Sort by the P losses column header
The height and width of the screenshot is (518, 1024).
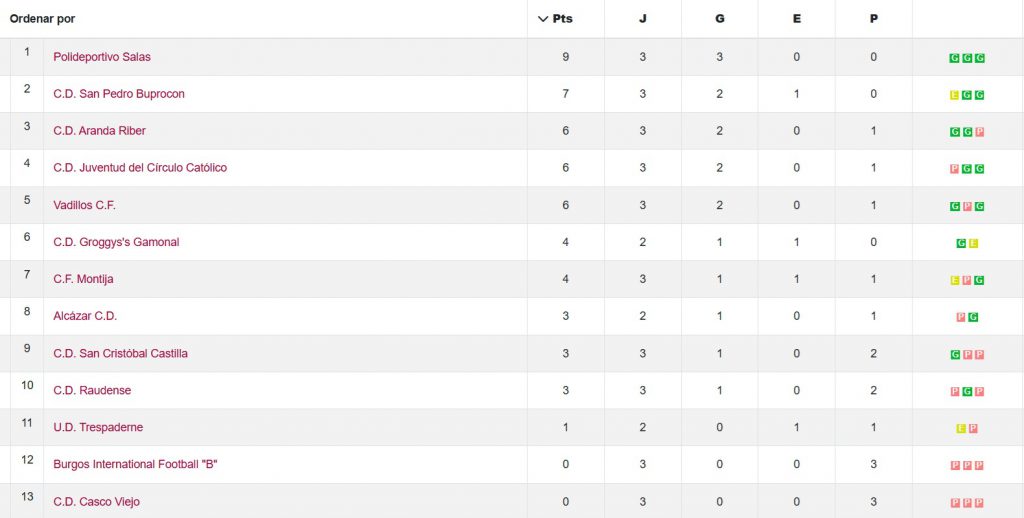tap(873, 19)
